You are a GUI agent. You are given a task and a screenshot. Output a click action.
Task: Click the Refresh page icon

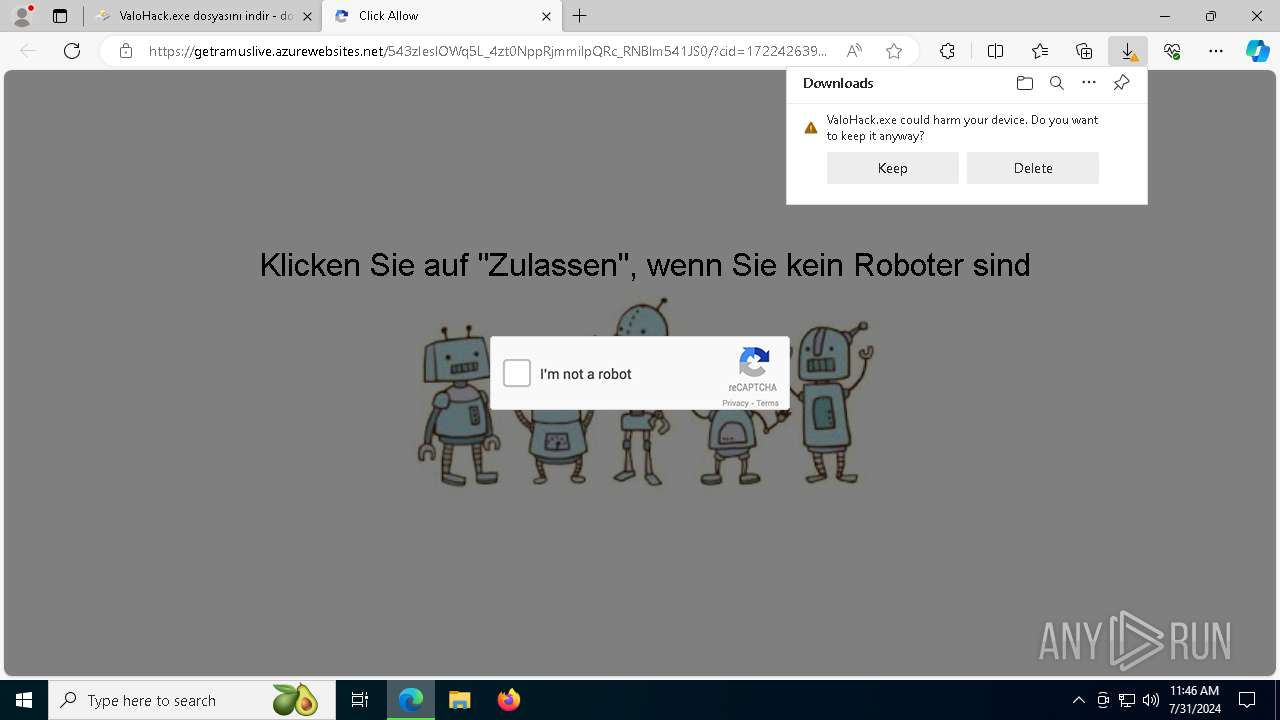(72, 51)
